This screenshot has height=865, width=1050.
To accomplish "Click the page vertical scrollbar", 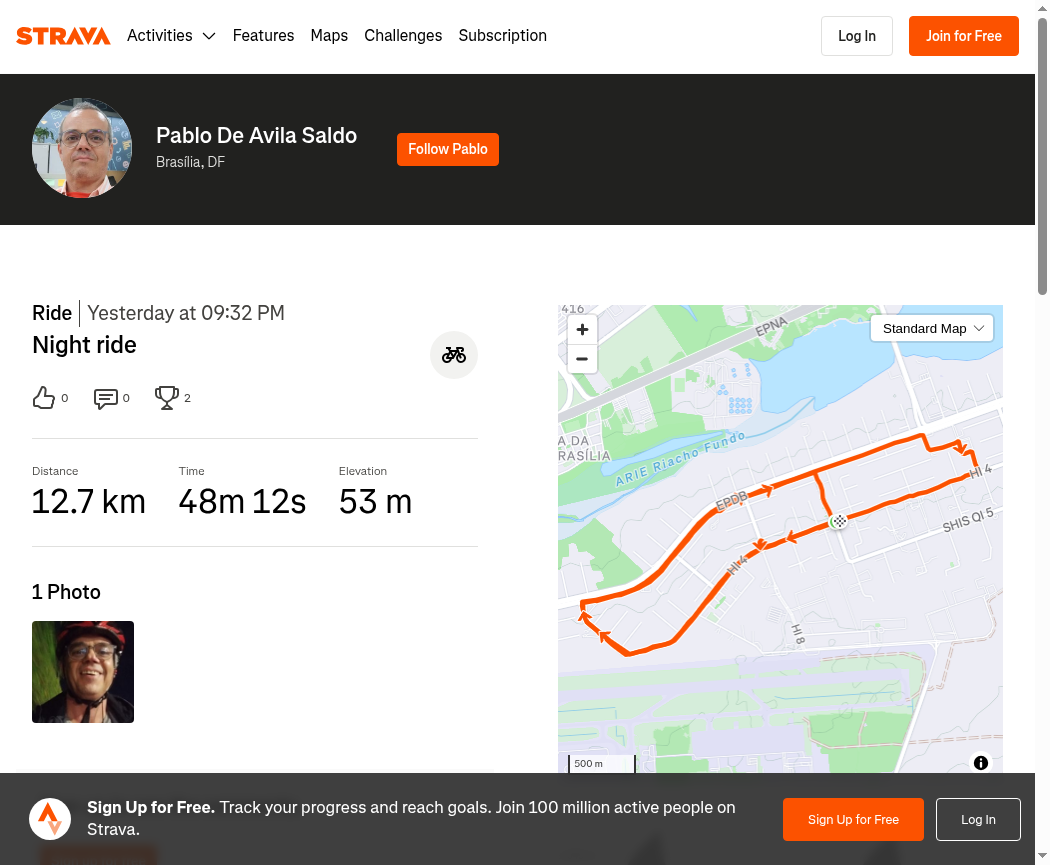I will tap(1043, 157).
